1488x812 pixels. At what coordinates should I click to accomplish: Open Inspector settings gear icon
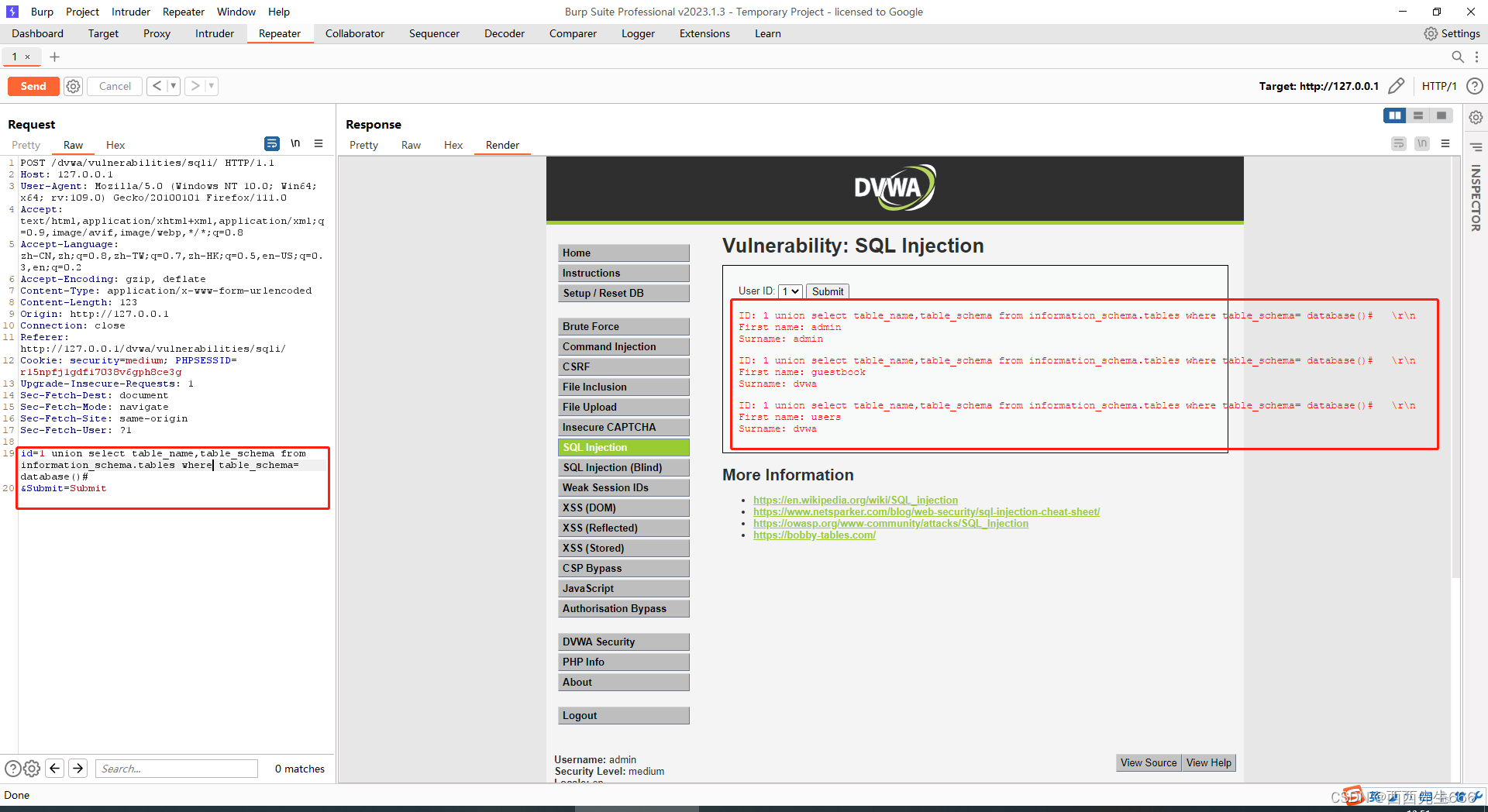click(1476, 117)
